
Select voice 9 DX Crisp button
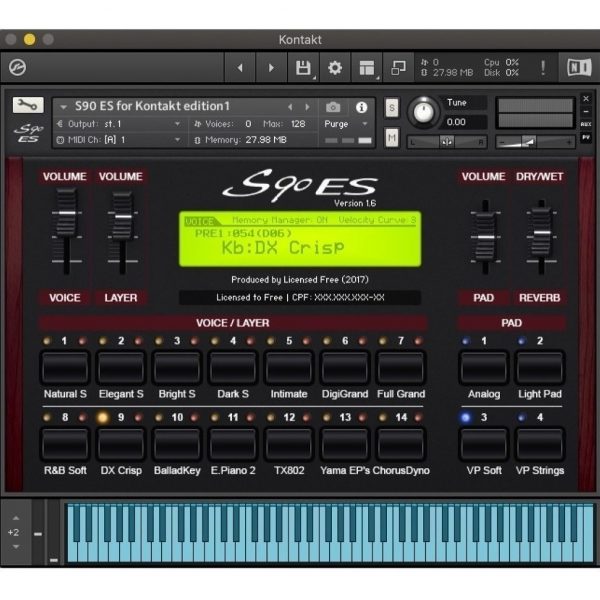click(121, 444)
